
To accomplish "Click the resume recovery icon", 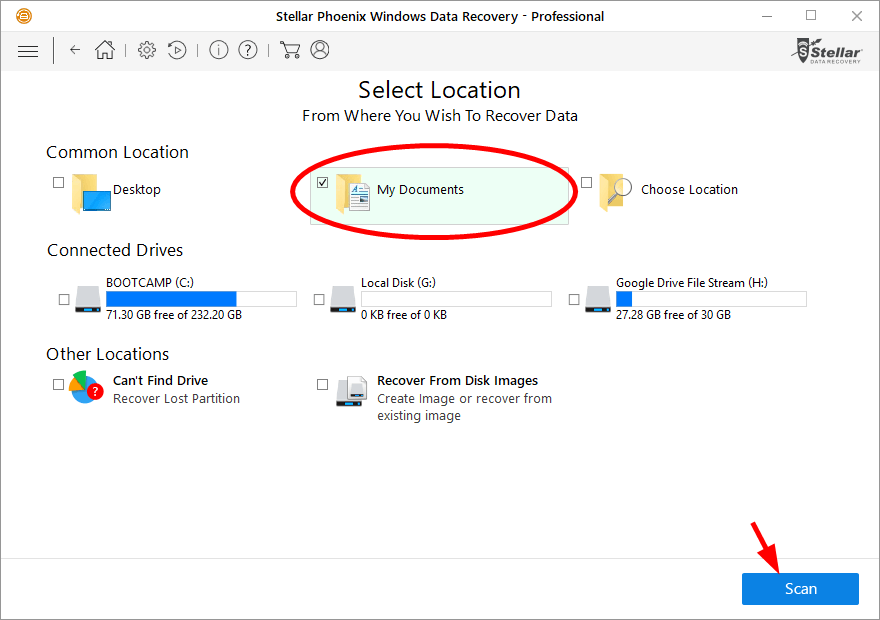I will pyautogui.click(x=177, y=50).
